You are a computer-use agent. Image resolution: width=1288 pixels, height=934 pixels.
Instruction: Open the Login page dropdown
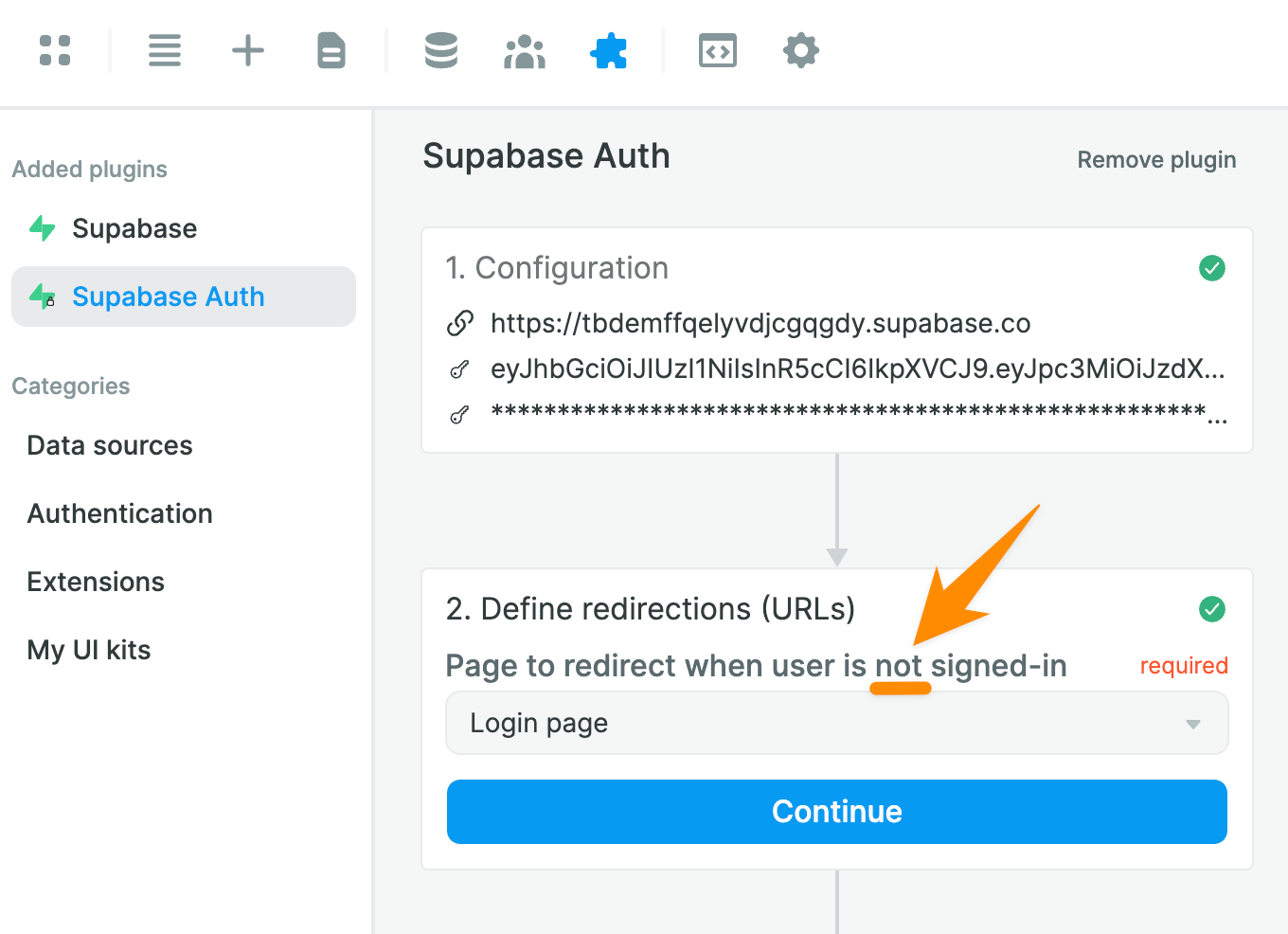(837, 723)
